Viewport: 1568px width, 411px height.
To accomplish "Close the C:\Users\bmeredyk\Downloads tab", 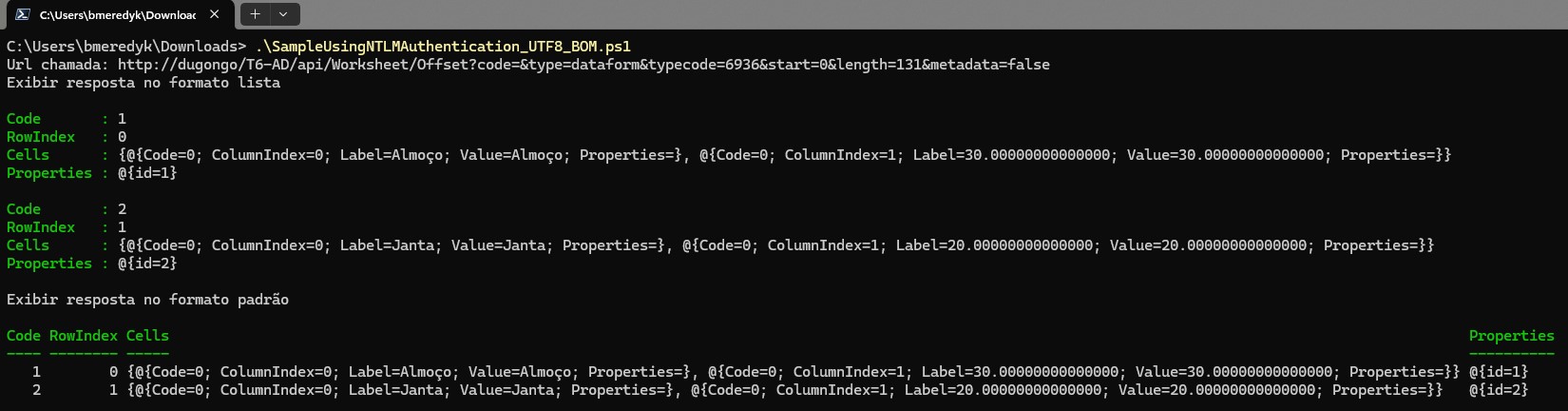I will 215,14.
